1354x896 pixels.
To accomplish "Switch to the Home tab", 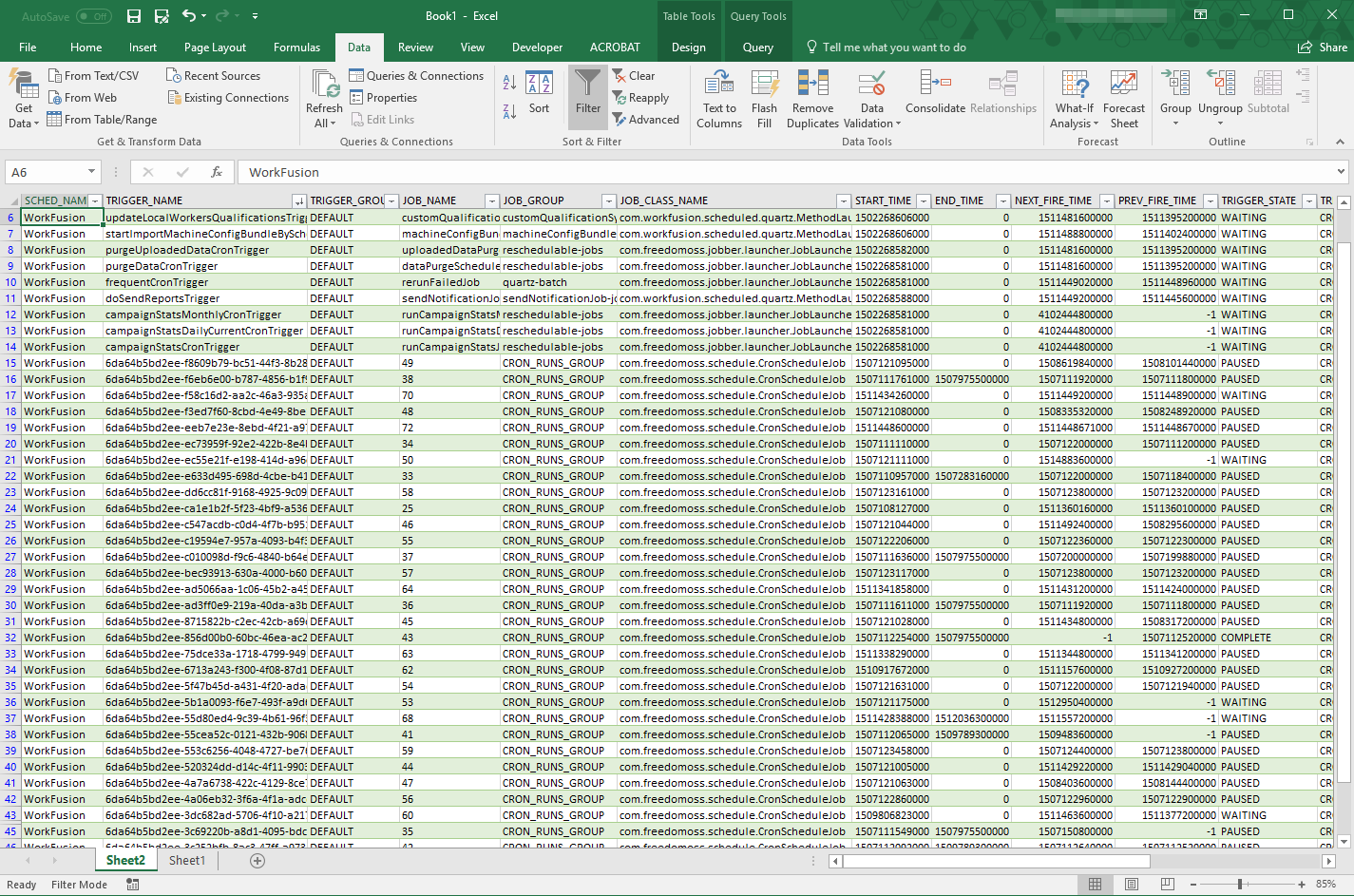I will tap(86, 48).
